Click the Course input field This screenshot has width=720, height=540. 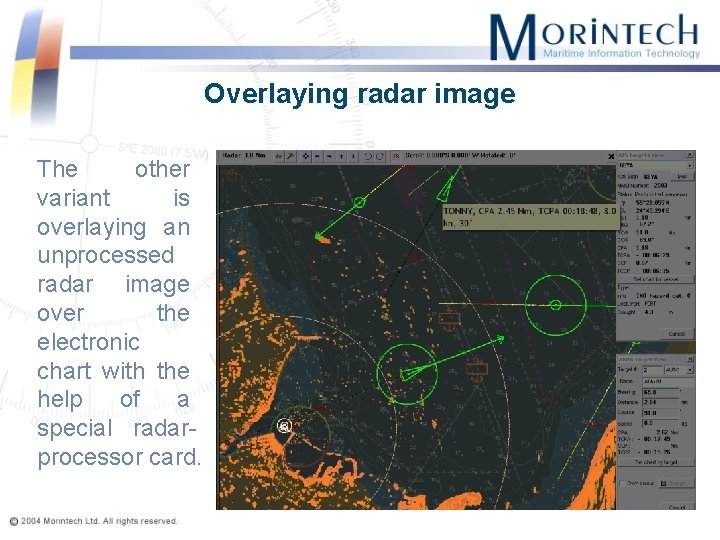660,413
